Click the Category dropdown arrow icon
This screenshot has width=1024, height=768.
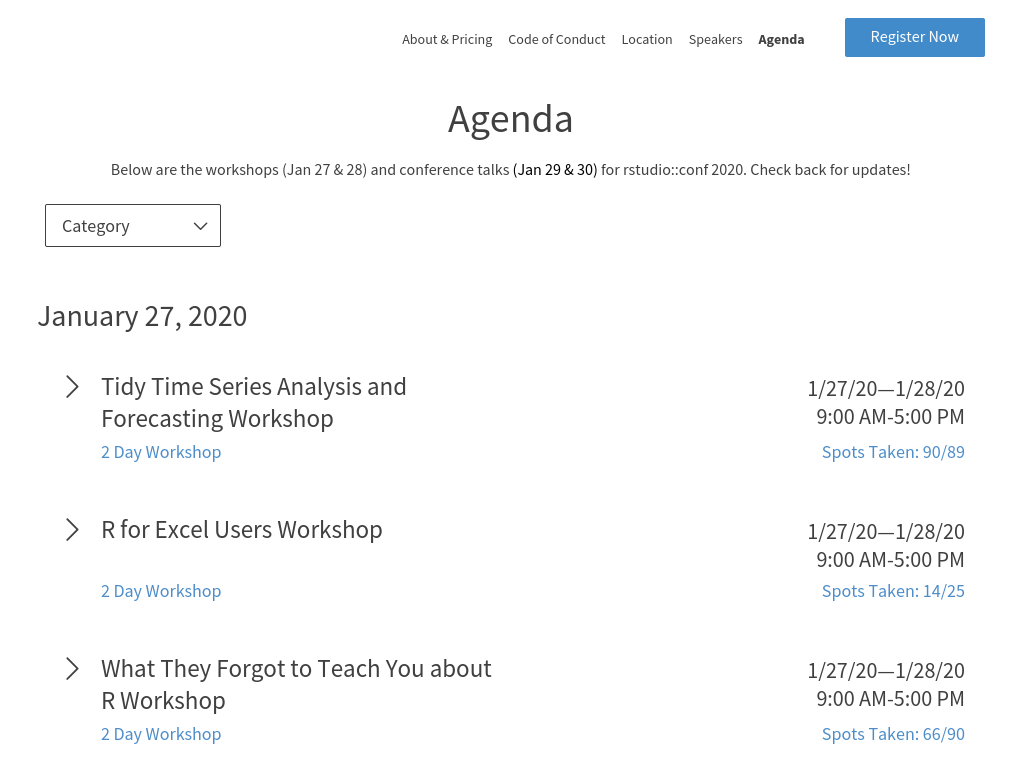coord(200,226)
